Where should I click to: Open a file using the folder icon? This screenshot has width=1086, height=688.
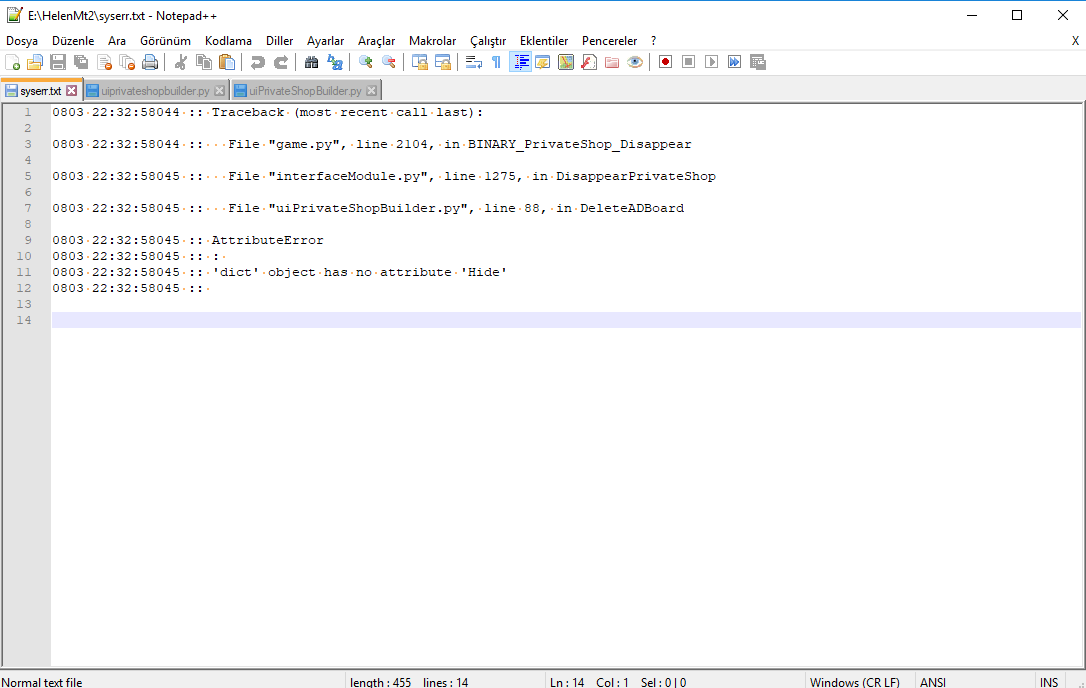click(35, 62)
